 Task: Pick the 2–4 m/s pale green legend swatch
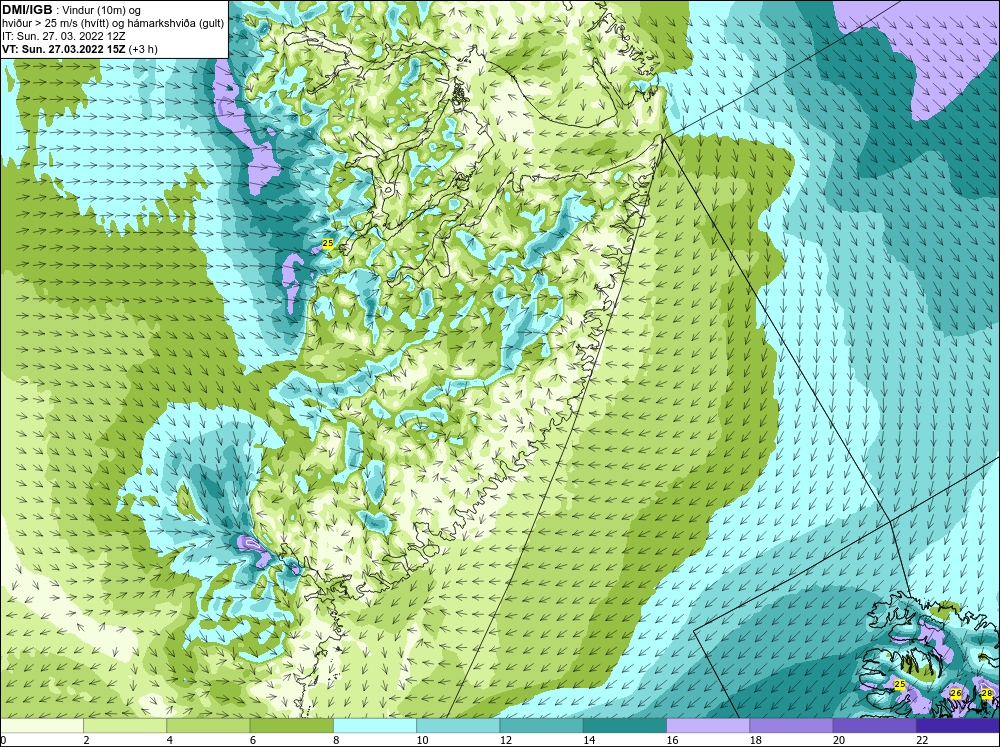pyautogui.click(x=125, y=725)
